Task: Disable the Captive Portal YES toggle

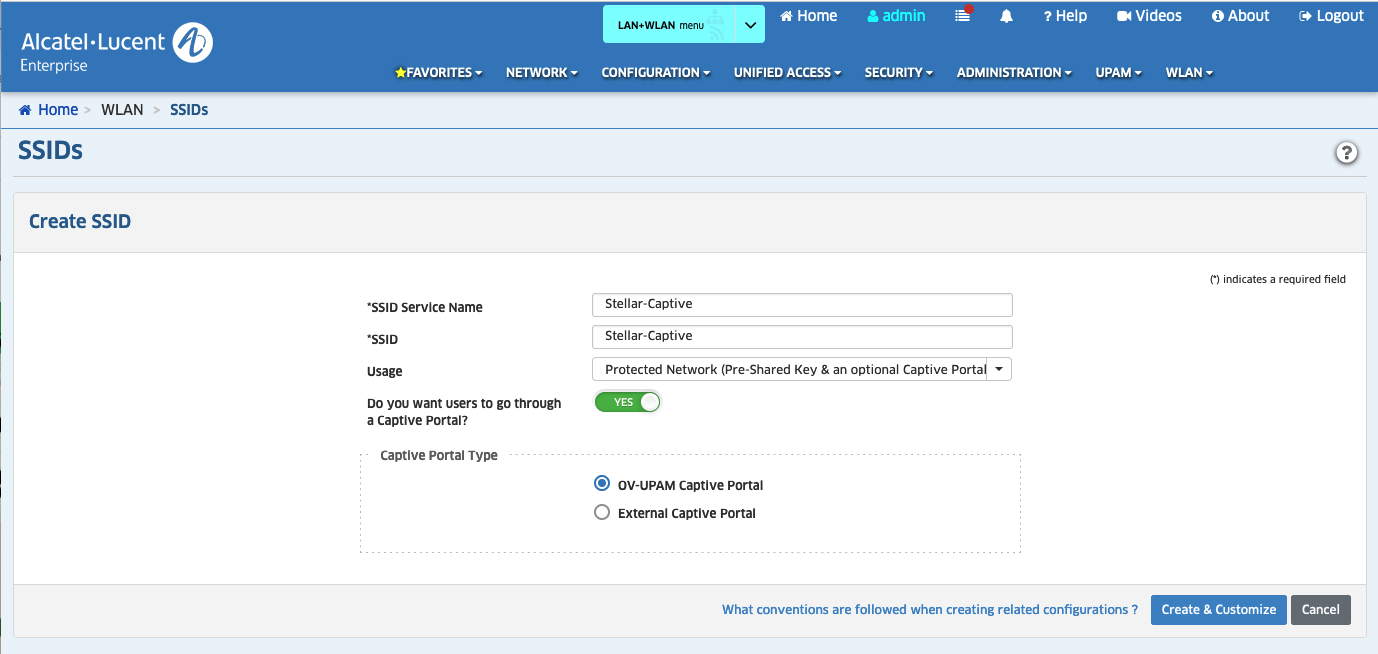Action: coord(628,402)
